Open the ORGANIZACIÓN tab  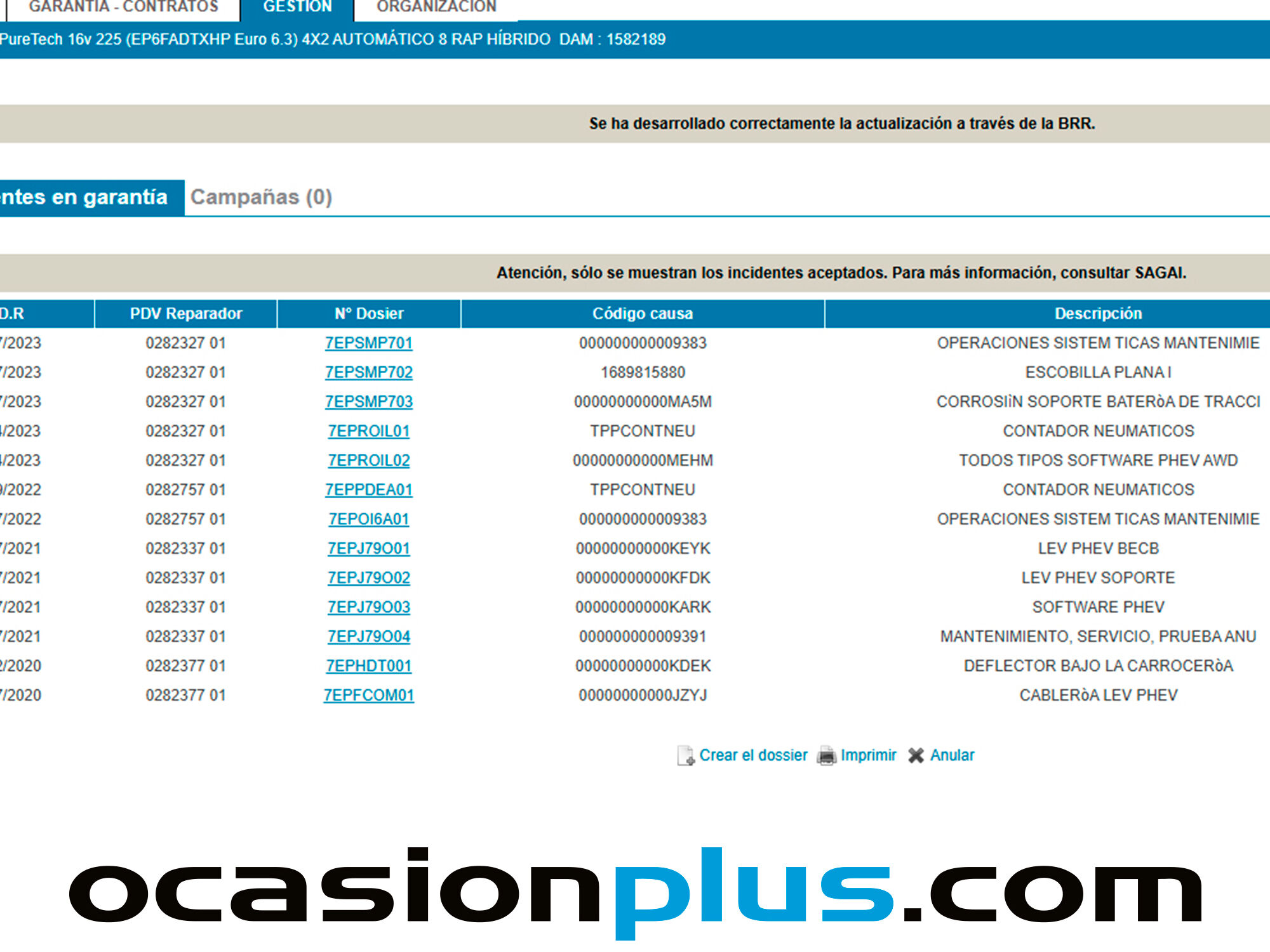(x=436, y=8)
